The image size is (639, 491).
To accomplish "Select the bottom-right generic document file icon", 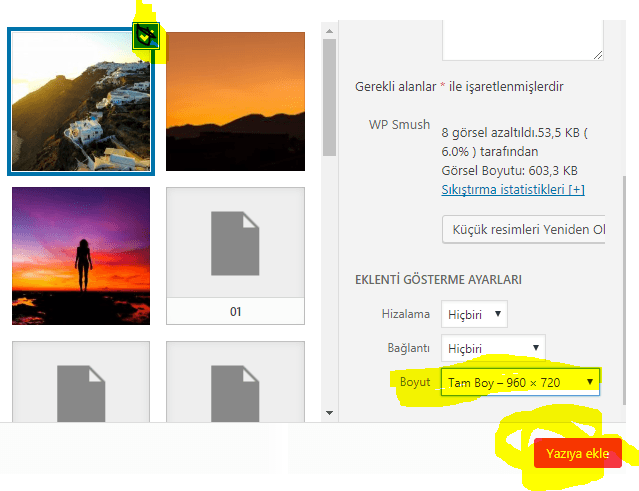I will pos(235,395).
